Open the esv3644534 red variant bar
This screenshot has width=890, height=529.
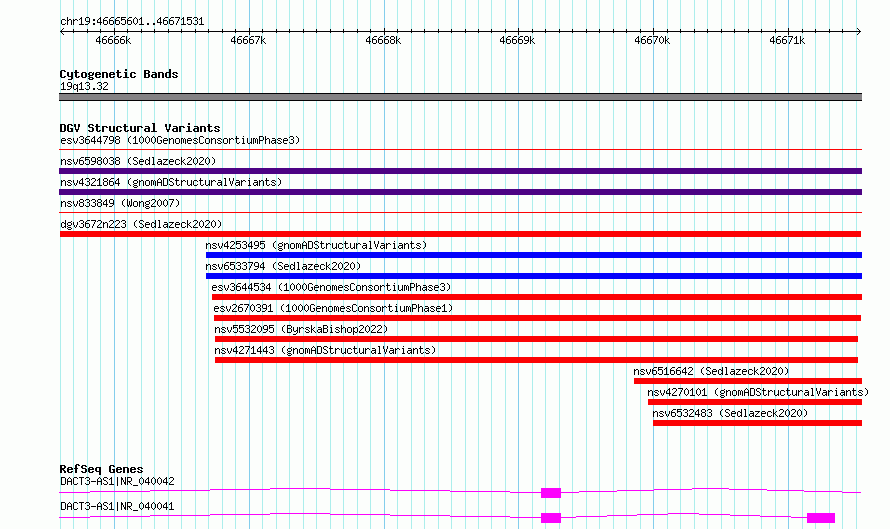coord(537,297)
